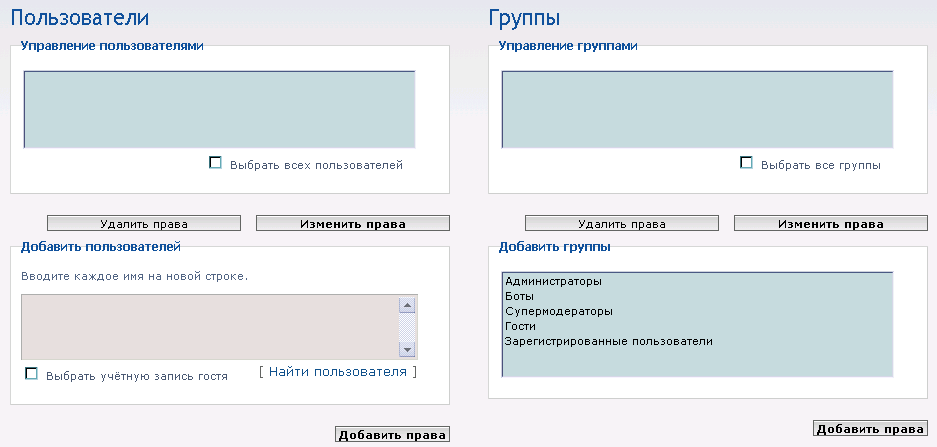Click 'Добавить права' button for users
937x447 pixels.
tap(392, 434)
